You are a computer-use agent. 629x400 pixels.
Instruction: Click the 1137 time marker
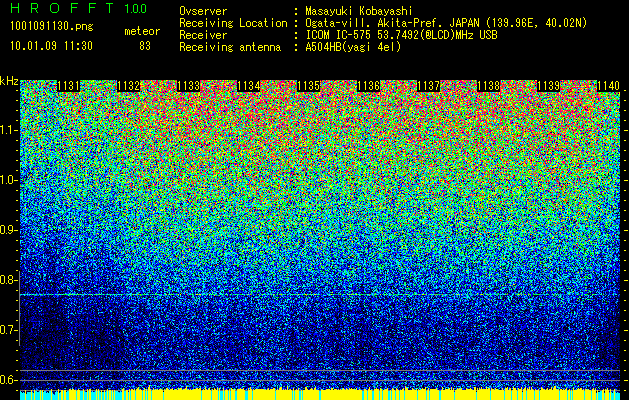[x=428, y=86]
